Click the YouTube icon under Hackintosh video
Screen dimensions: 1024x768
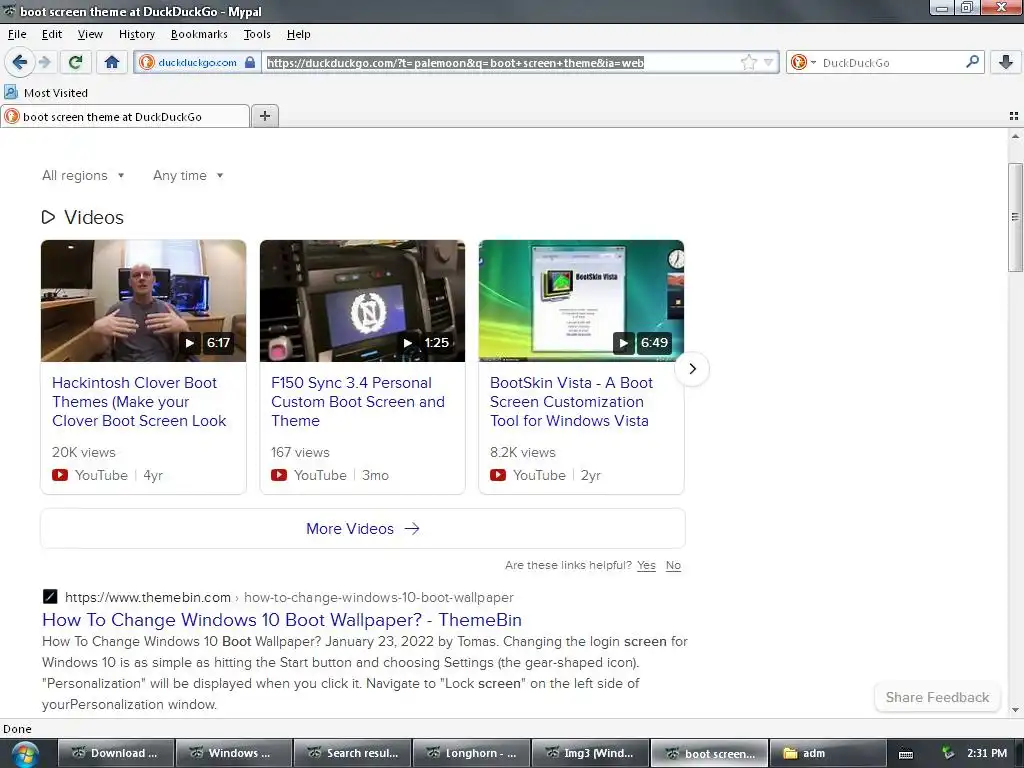pyautogui.click(x=60, y=475)
